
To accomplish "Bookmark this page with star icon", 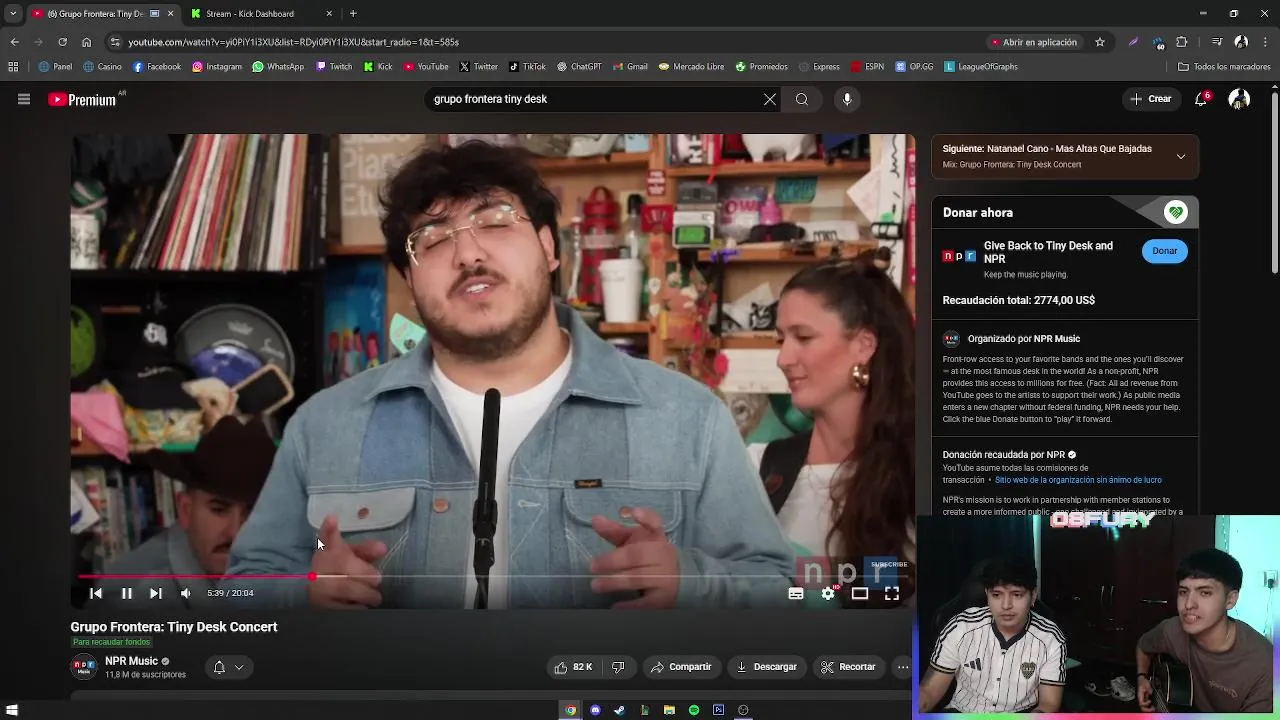I will [1100, 42].
